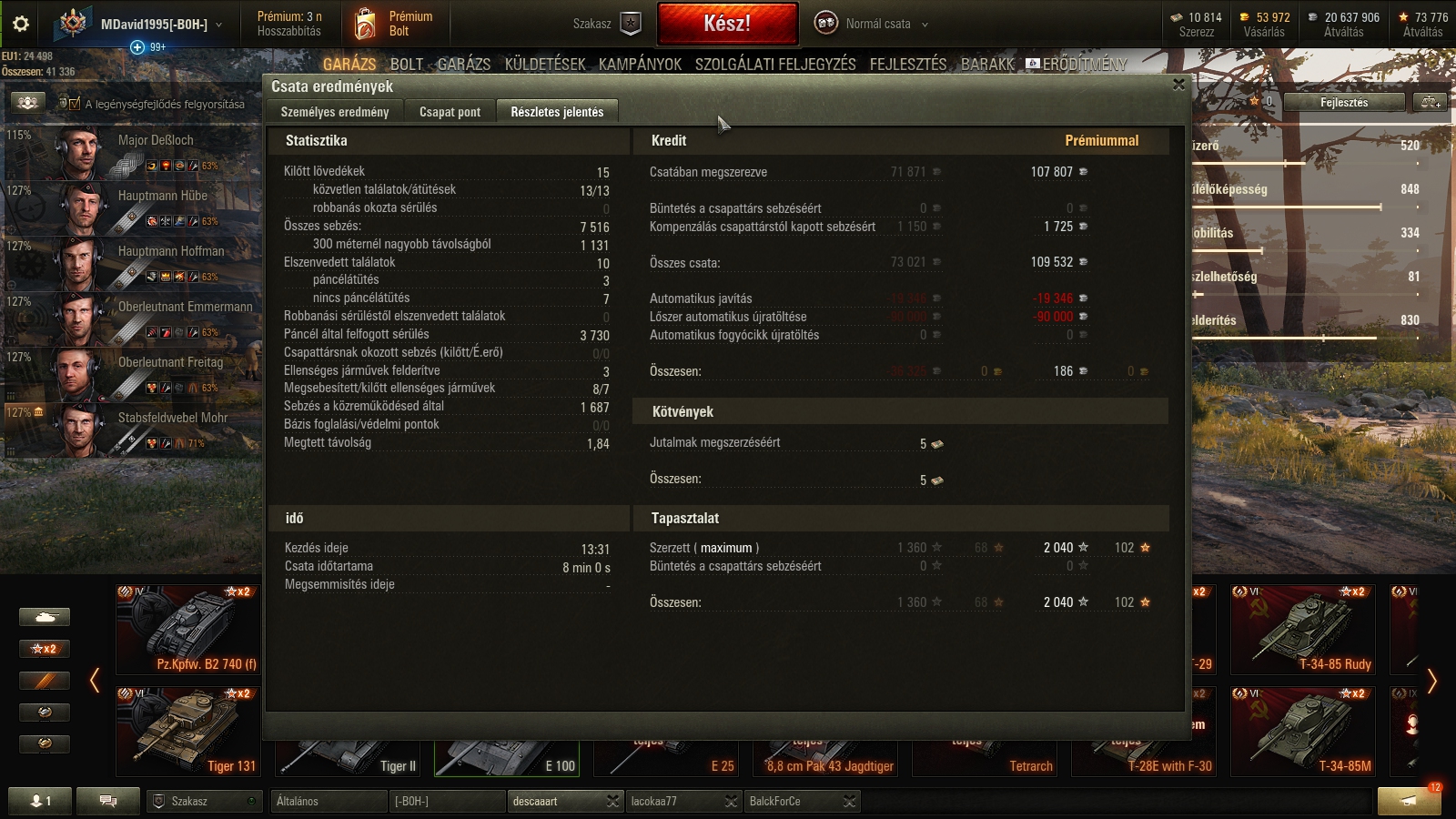Click the Fejlesztés research button
Image resolution: width=1456 pixels, height=819 pixels.
pyautogui.click(x=1344, y=102)
